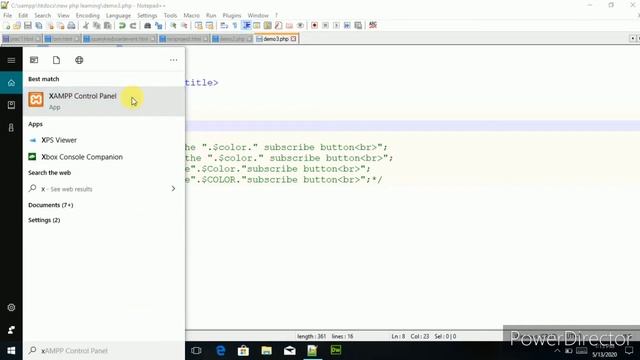
Task: Click the Save All toolbar icon
Action: [x=39, y=25]
